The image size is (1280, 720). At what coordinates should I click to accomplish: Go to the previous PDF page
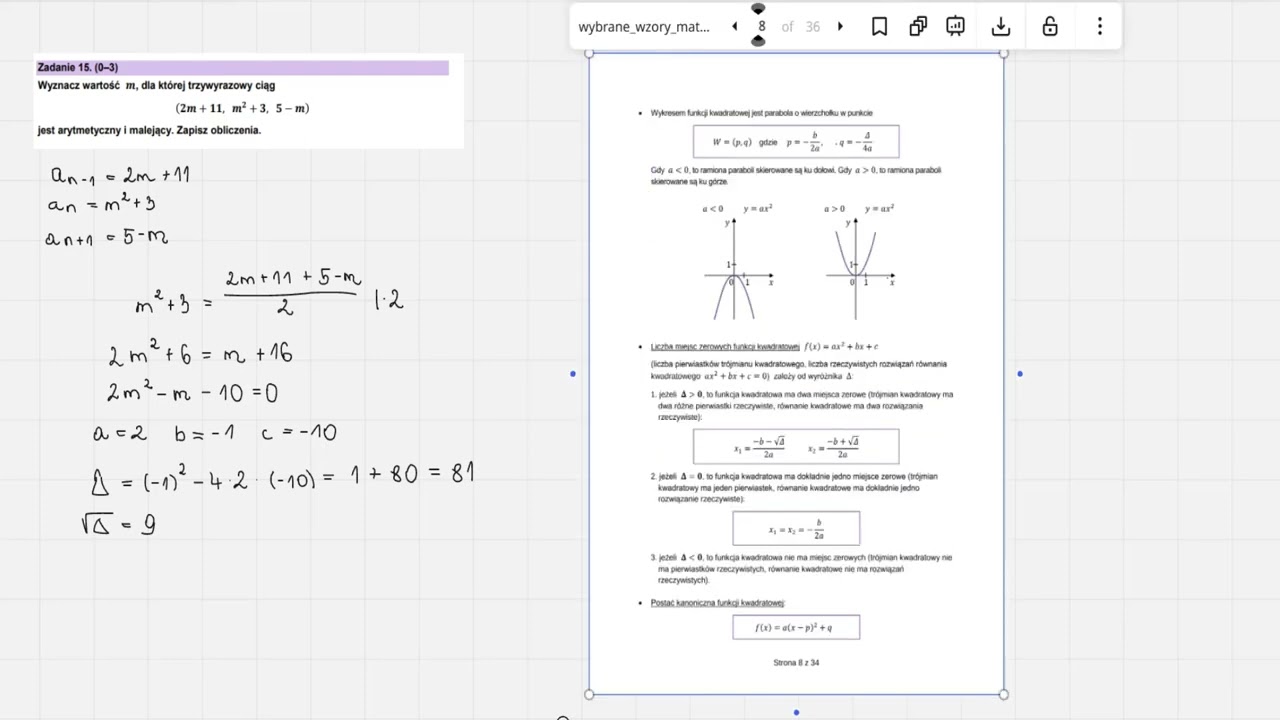[x=735, y=27]
